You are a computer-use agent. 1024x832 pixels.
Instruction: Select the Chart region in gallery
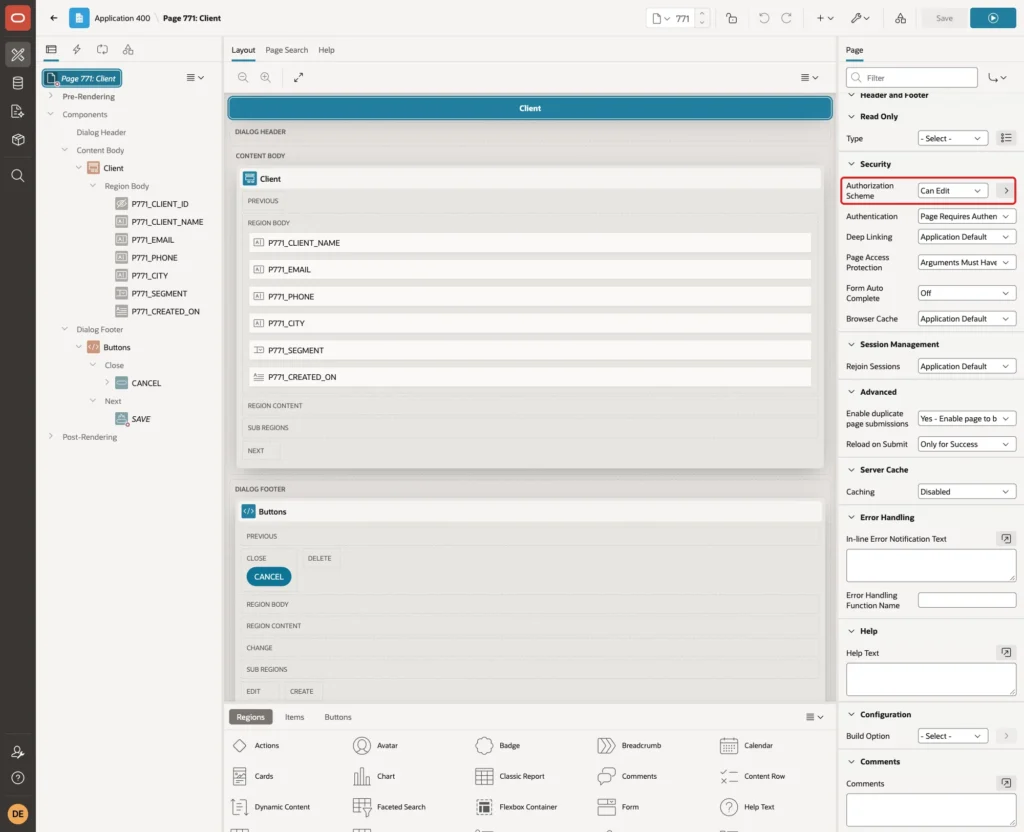[375, 776]
